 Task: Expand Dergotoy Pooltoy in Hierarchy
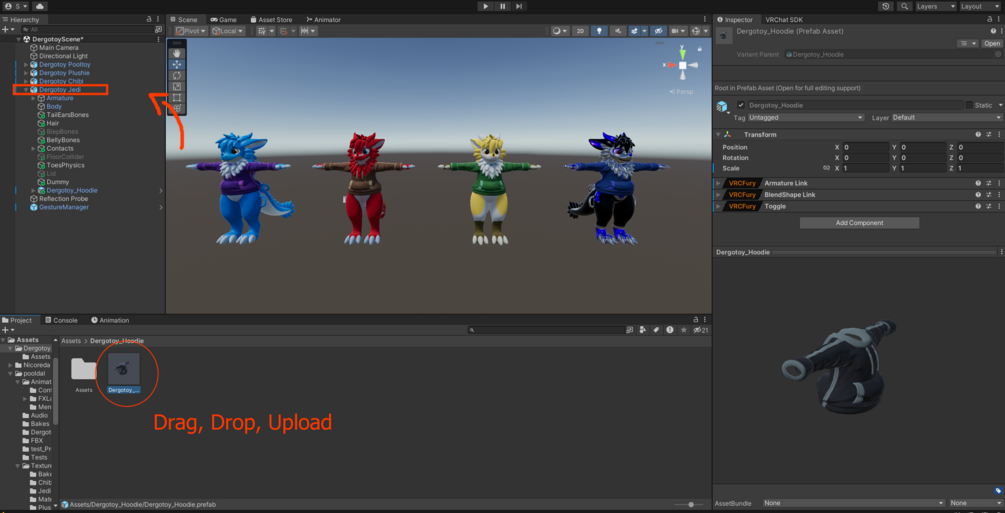click(26, 65)
